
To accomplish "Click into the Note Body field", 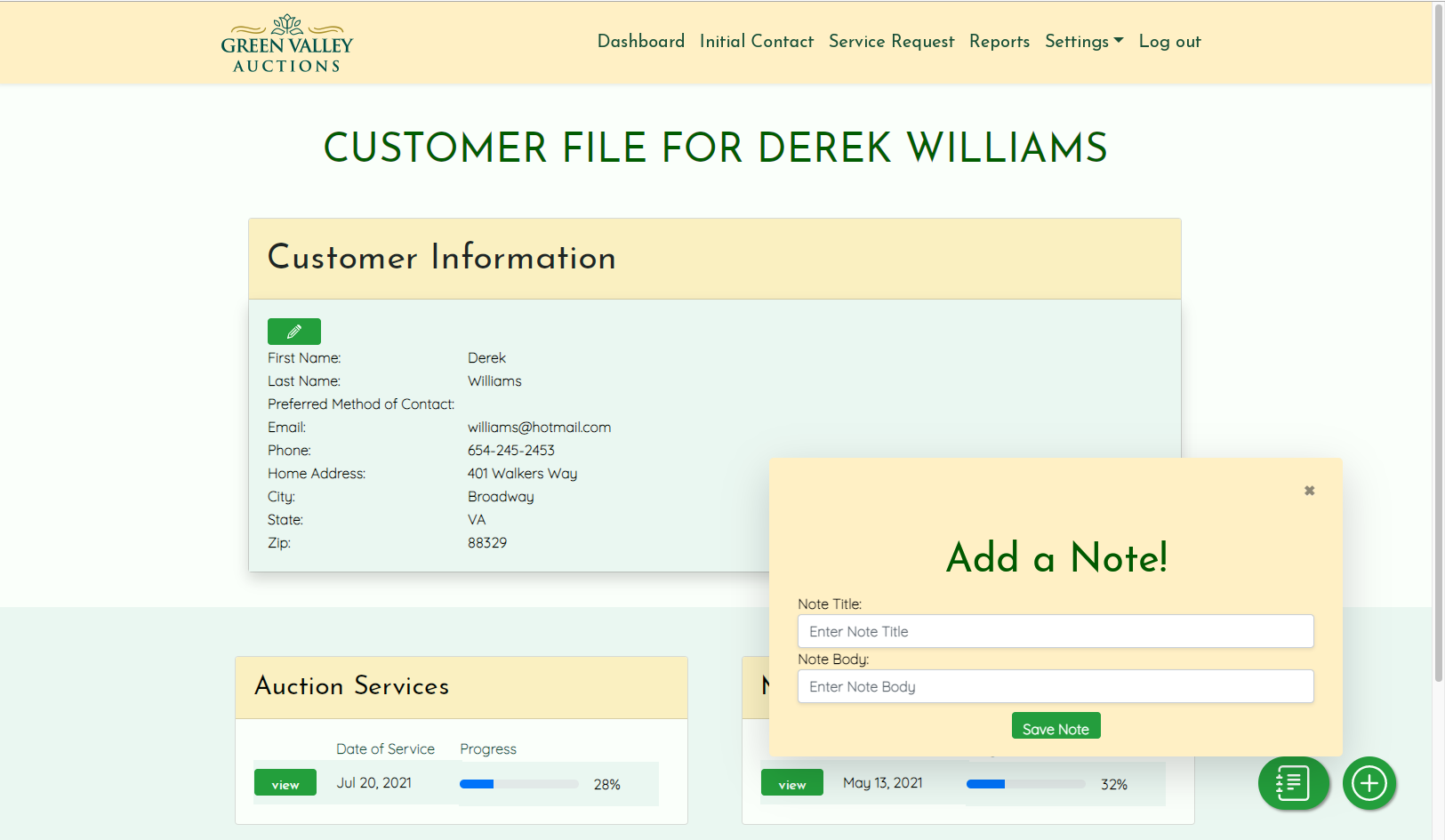I will (x=1055, y=687).
